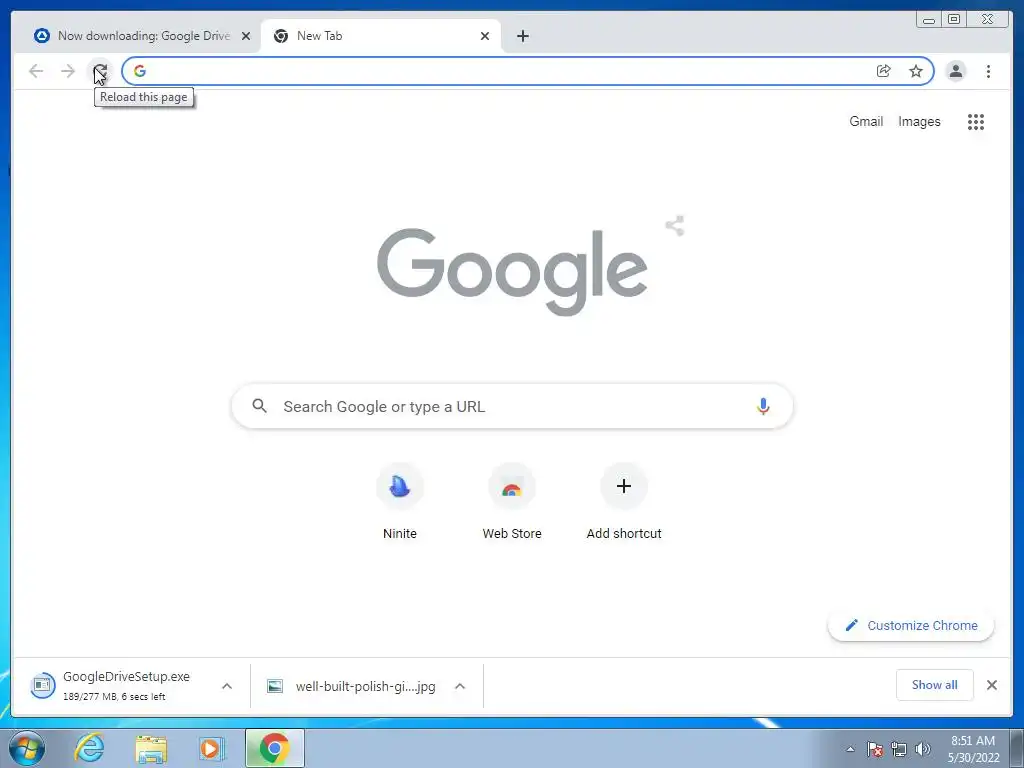This screenshot has width=1024, height=768.
Task: Open Action Center flag tray icon
Action: [874, 749]
